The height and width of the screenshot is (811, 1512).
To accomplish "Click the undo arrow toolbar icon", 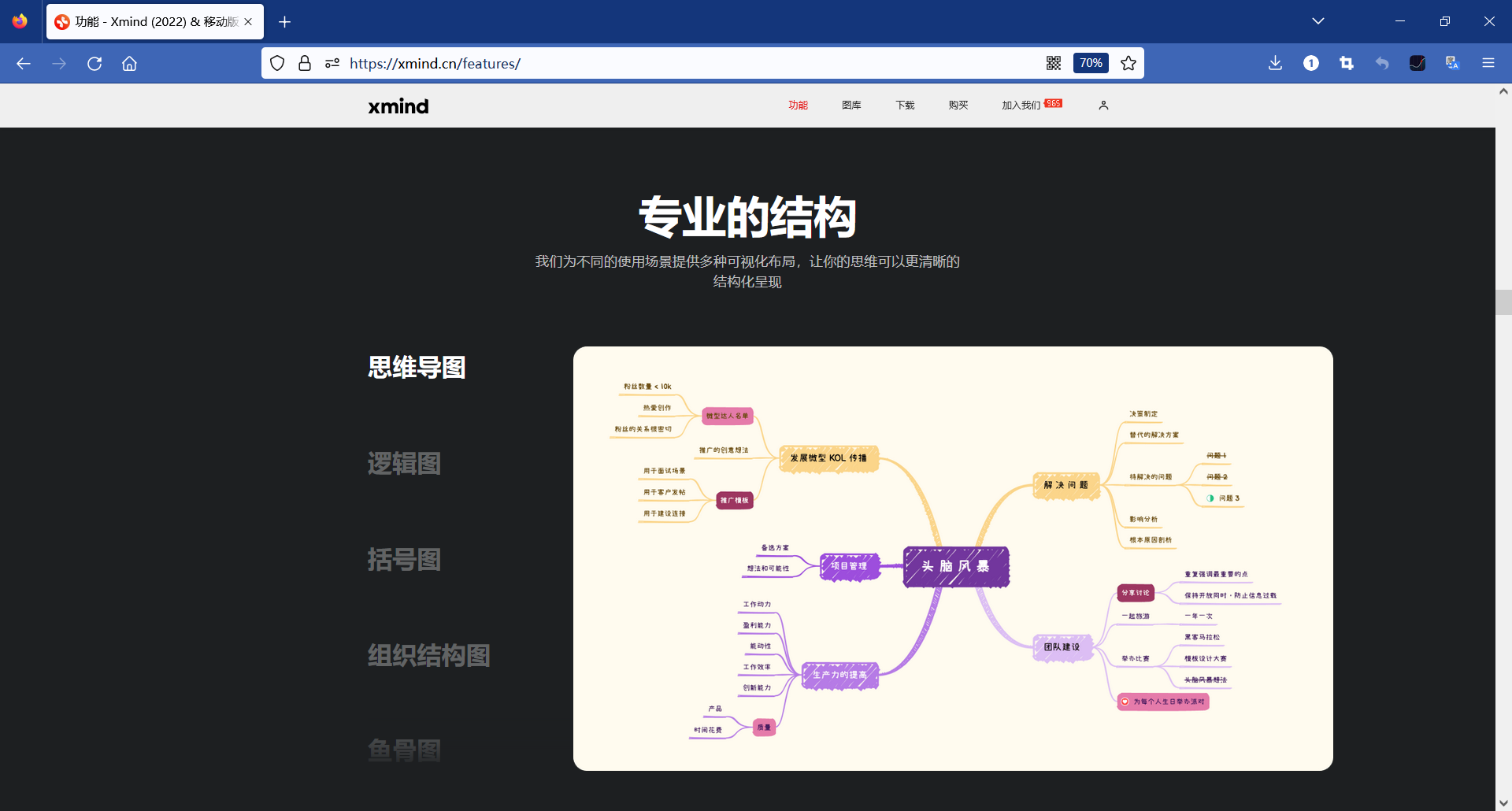I will pos(1382,63).
